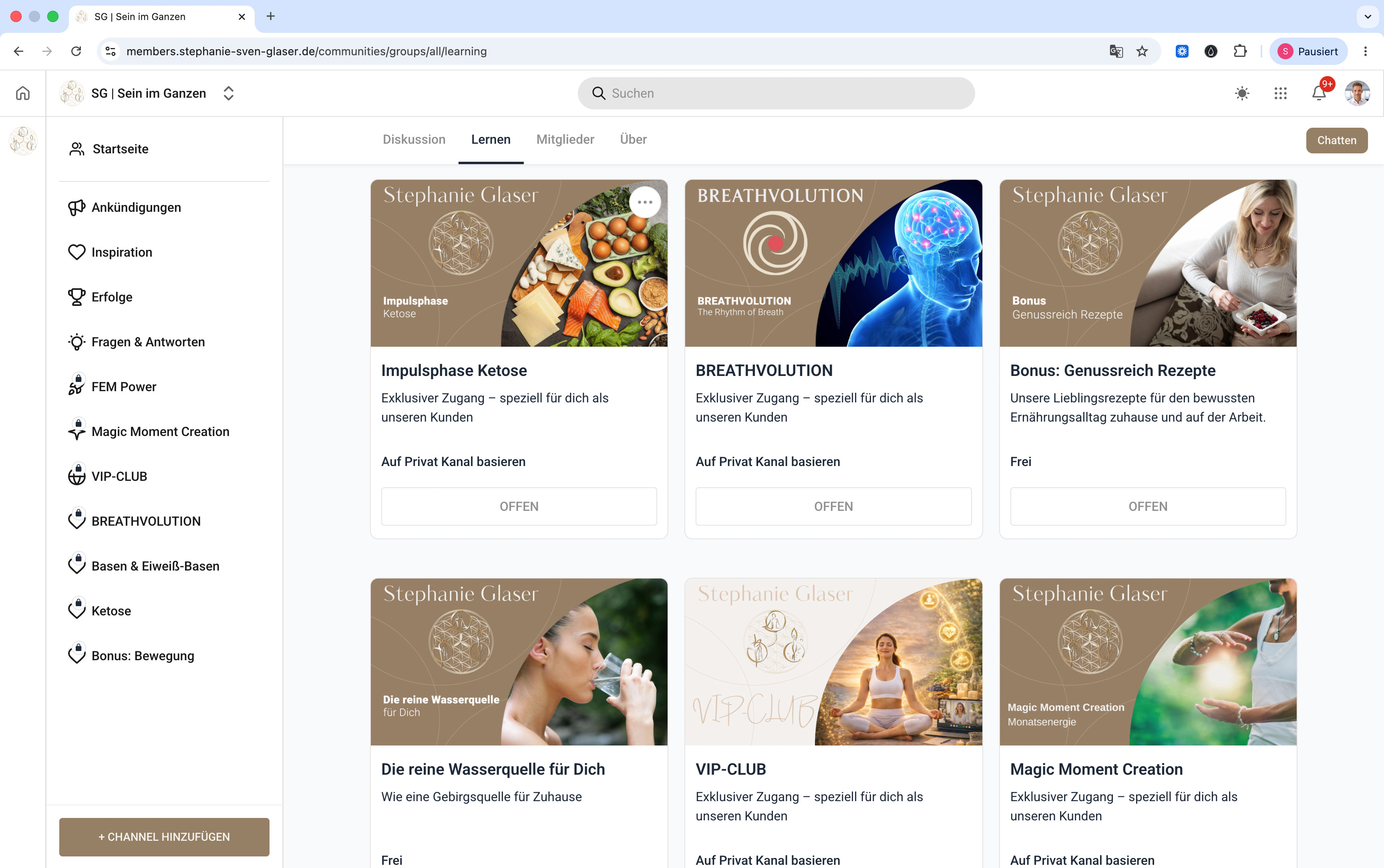
Task: Click the Magic Moment Creation card title
Action: point(1096,769)
